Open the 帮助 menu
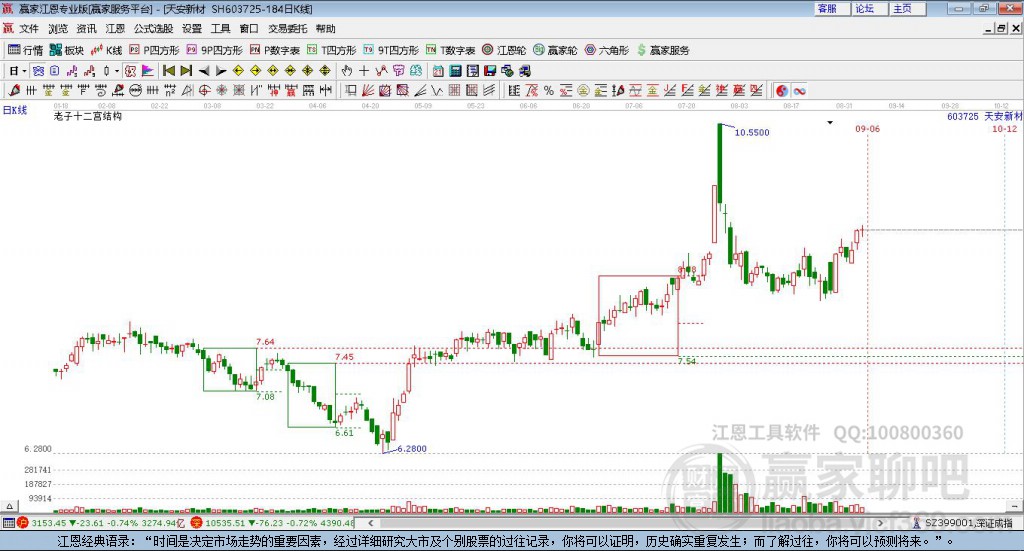This screenshot has height=551, width=1024. click(325, 29)
